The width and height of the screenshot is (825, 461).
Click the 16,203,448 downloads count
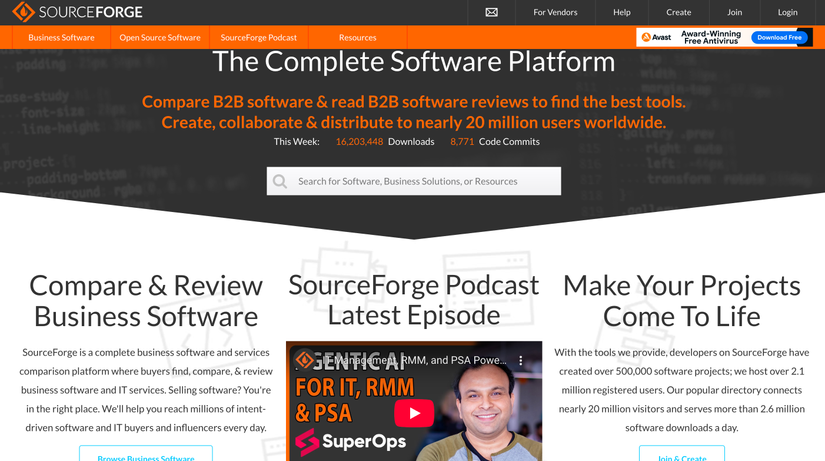click(359, 142)
